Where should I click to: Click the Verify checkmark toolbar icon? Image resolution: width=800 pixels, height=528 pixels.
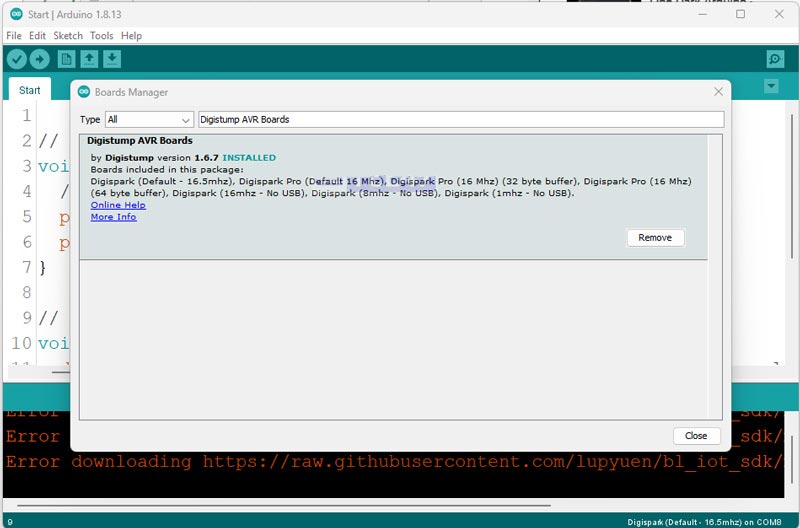17,59
